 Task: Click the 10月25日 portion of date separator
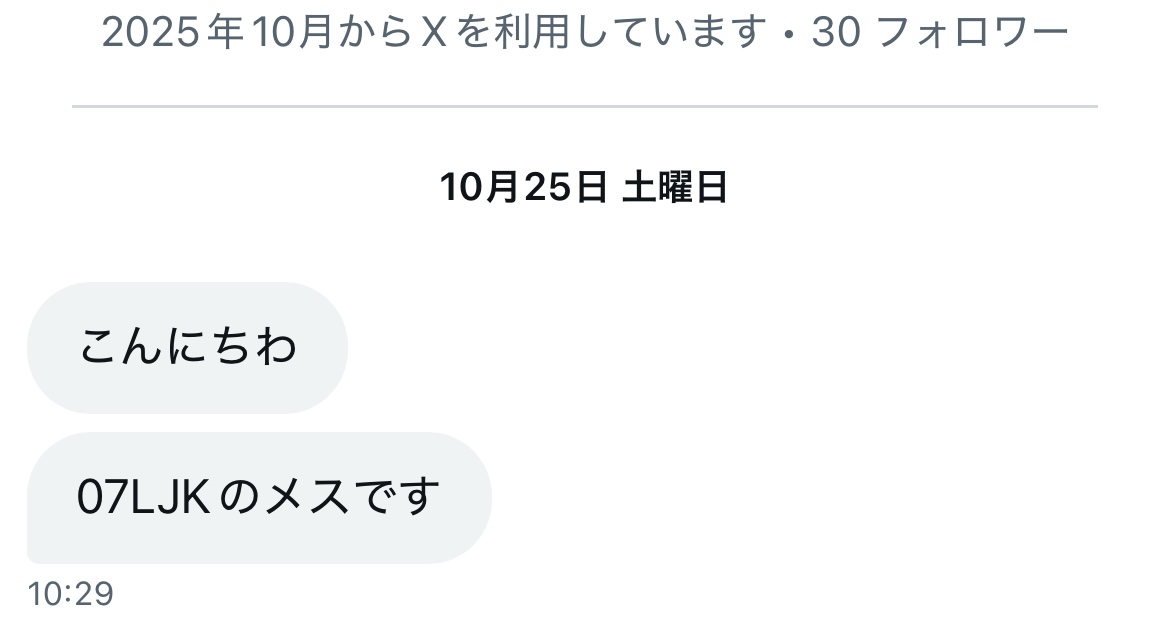tap(523, 187)
